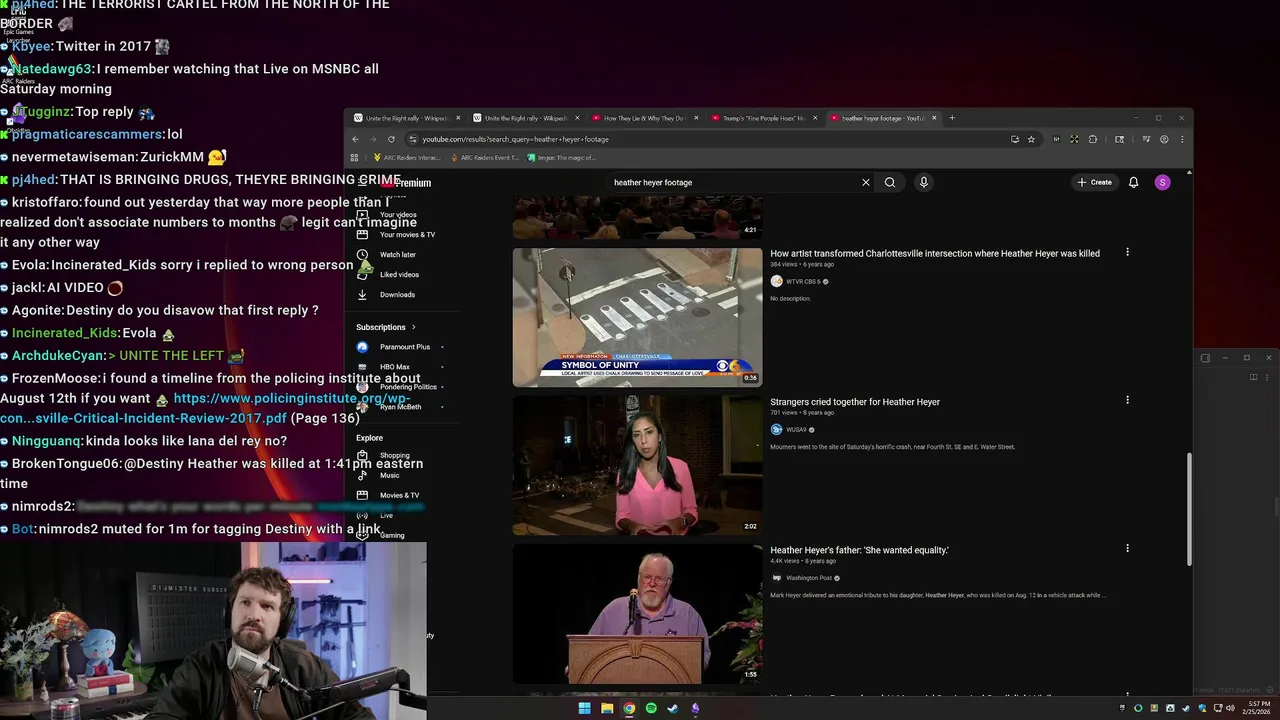This screenshot has height=720, width=1280.
Task: Switch to second 'Unite the Right rally' tab
Action: point(524,118)
